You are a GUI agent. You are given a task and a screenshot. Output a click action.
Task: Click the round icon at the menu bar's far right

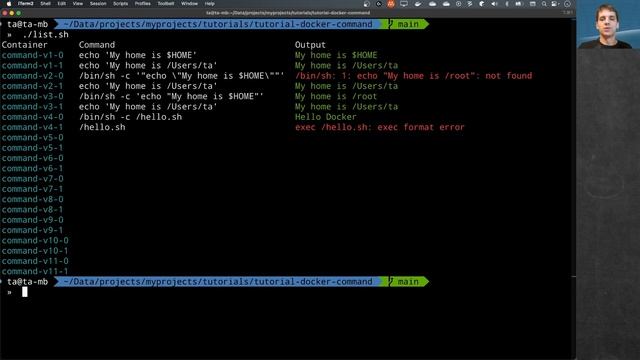click(x=567, y=4)
